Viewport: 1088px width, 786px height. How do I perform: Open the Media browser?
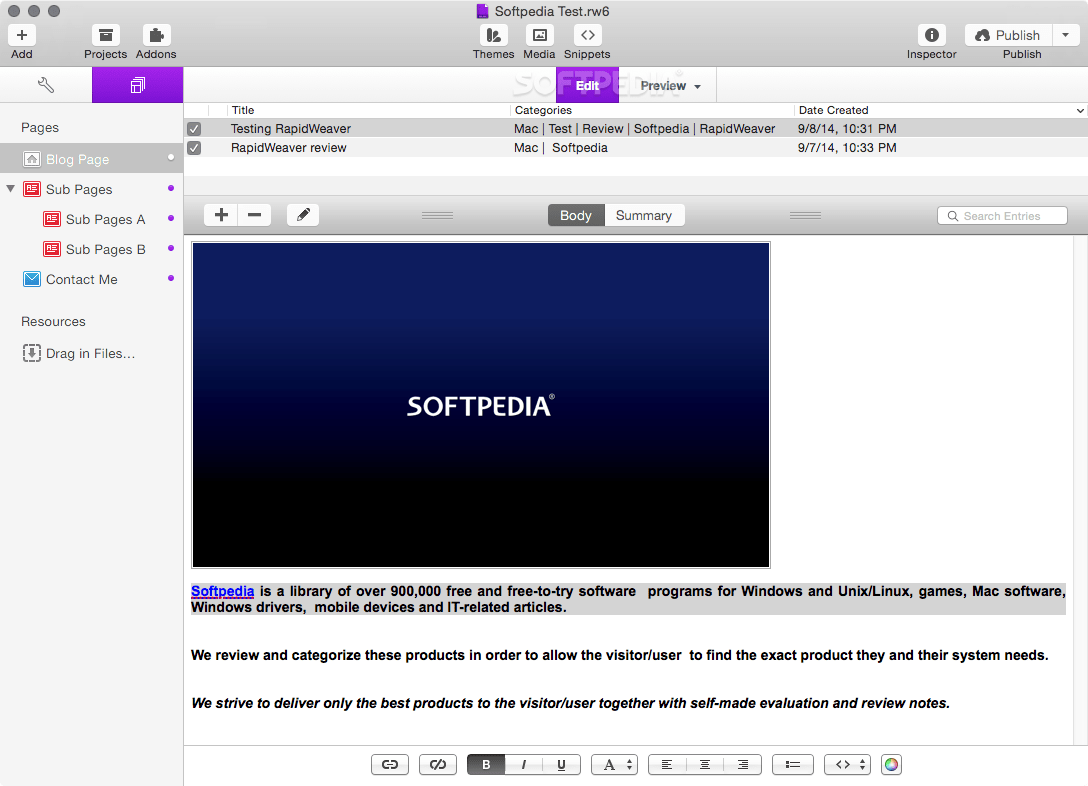click(x=539, y=35)
